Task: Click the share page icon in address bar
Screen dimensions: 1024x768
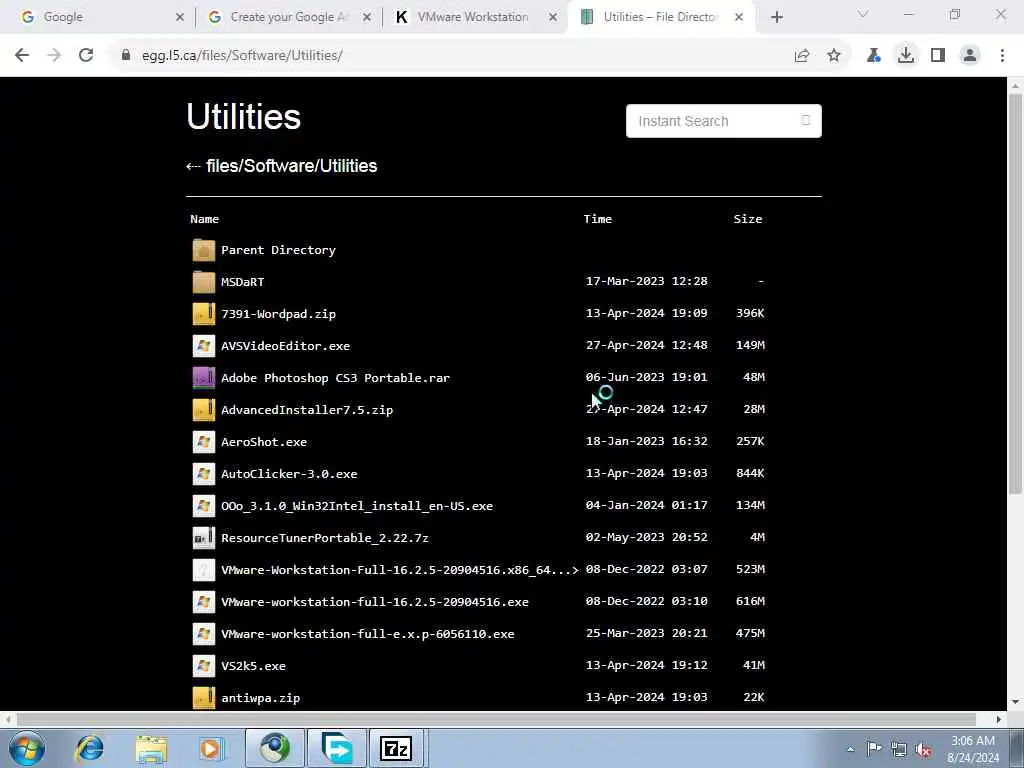Action: pos(802,56)
